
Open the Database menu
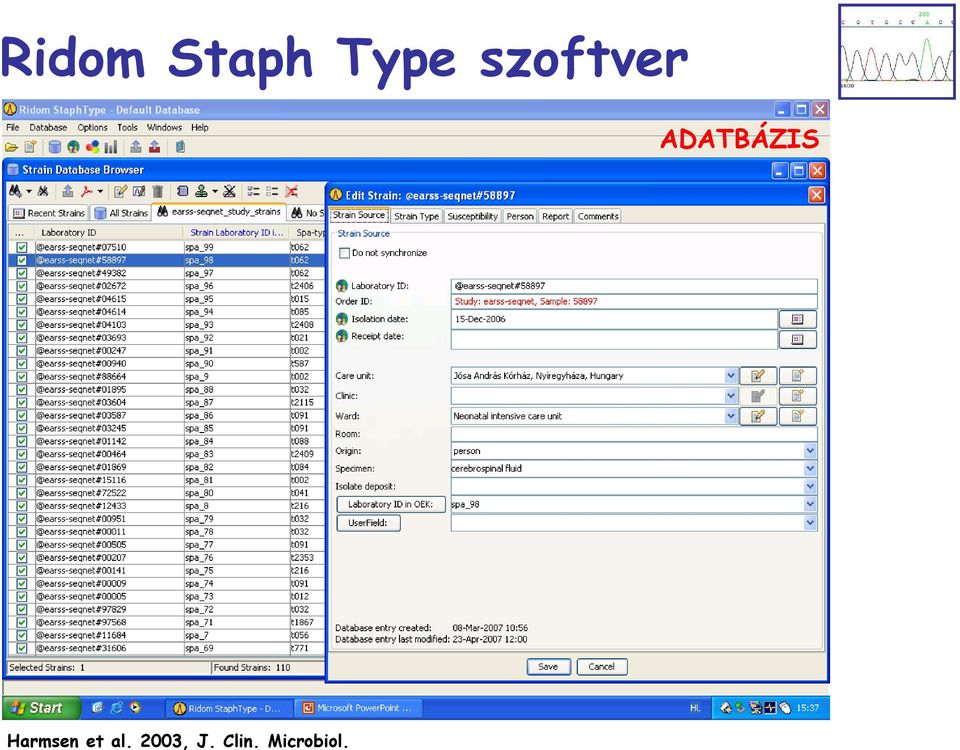[48, 127]
